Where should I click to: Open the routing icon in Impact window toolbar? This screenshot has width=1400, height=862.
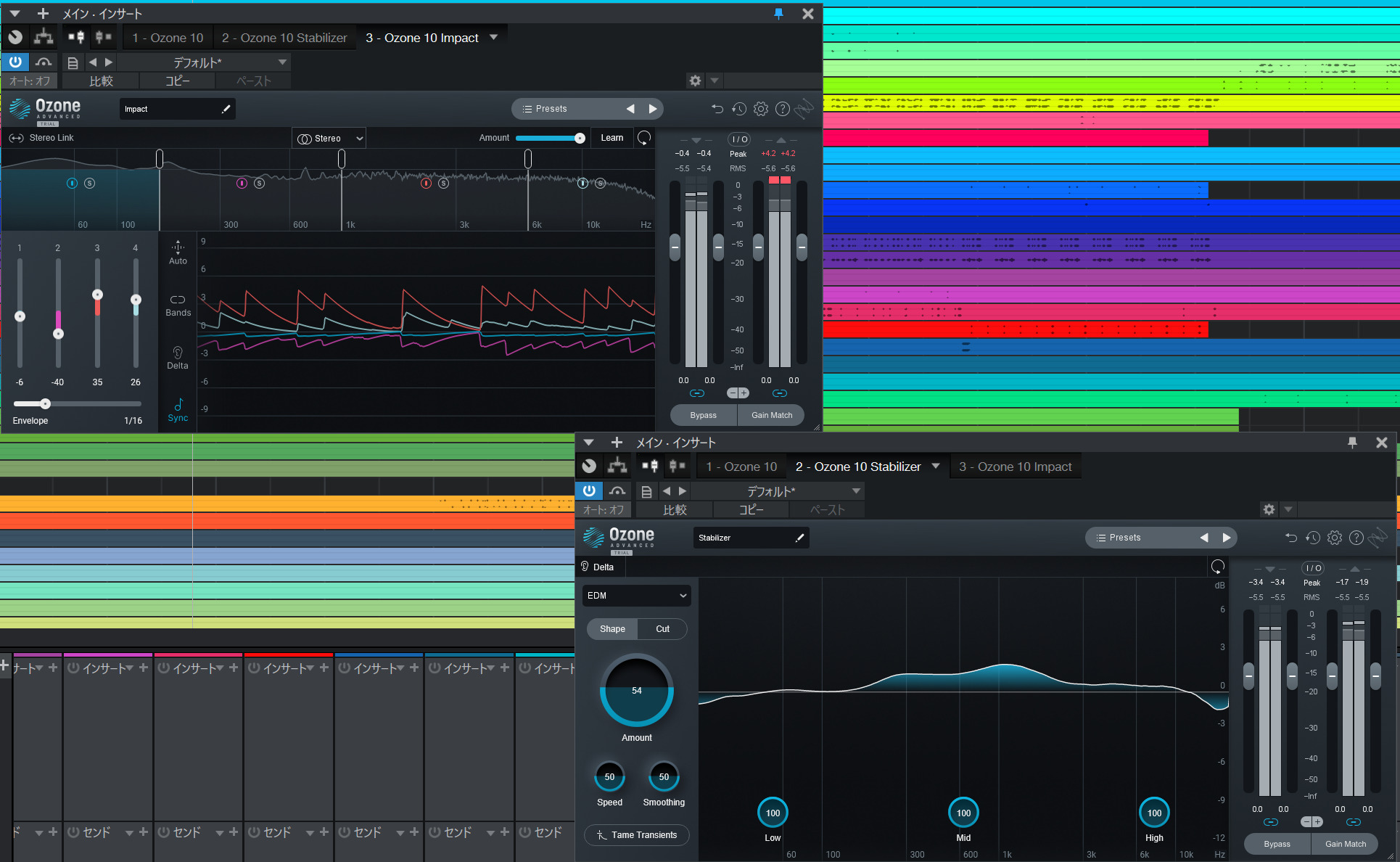(44, 37)
